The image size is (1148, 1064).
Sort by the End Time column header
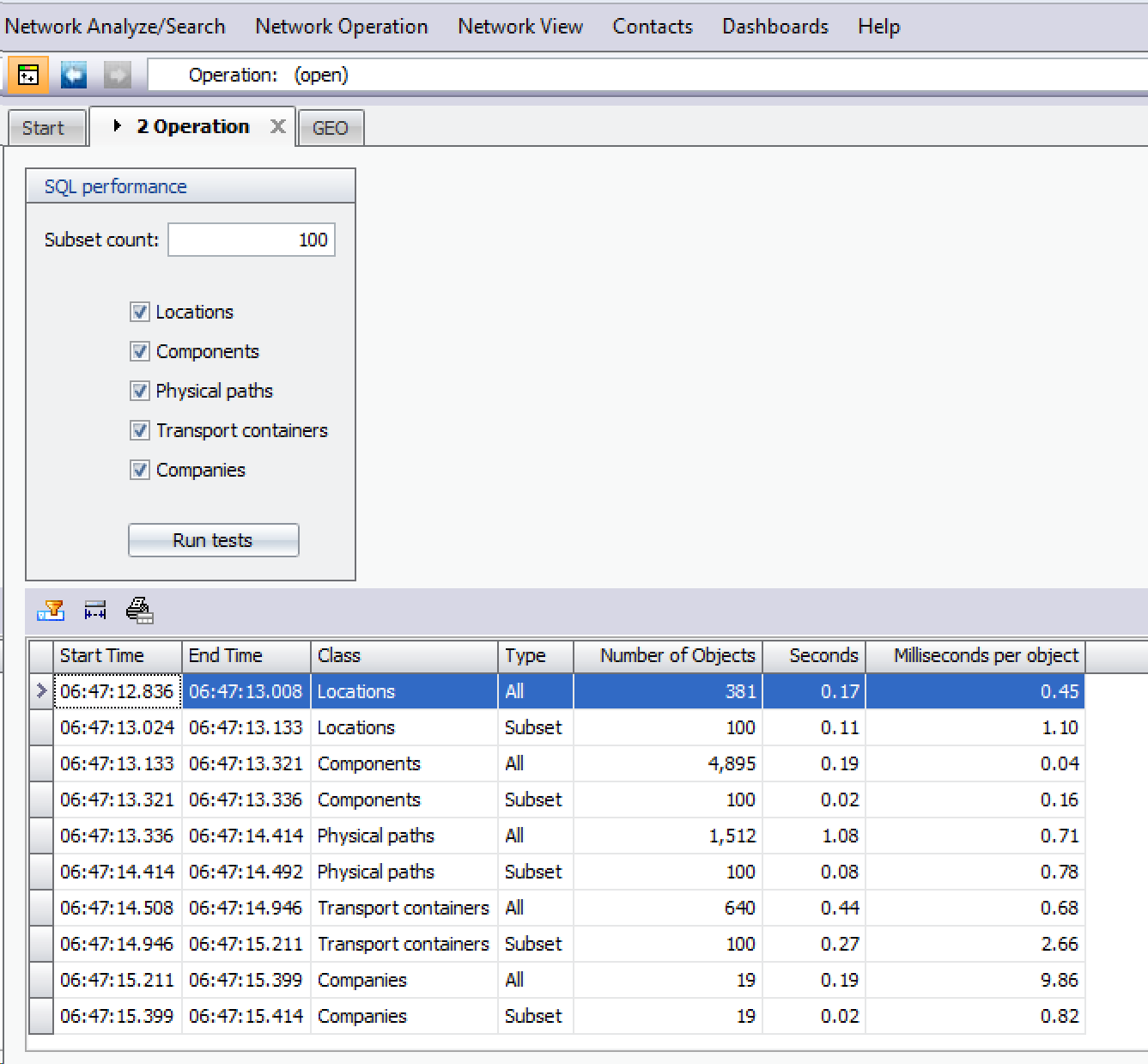pos(246,656)
